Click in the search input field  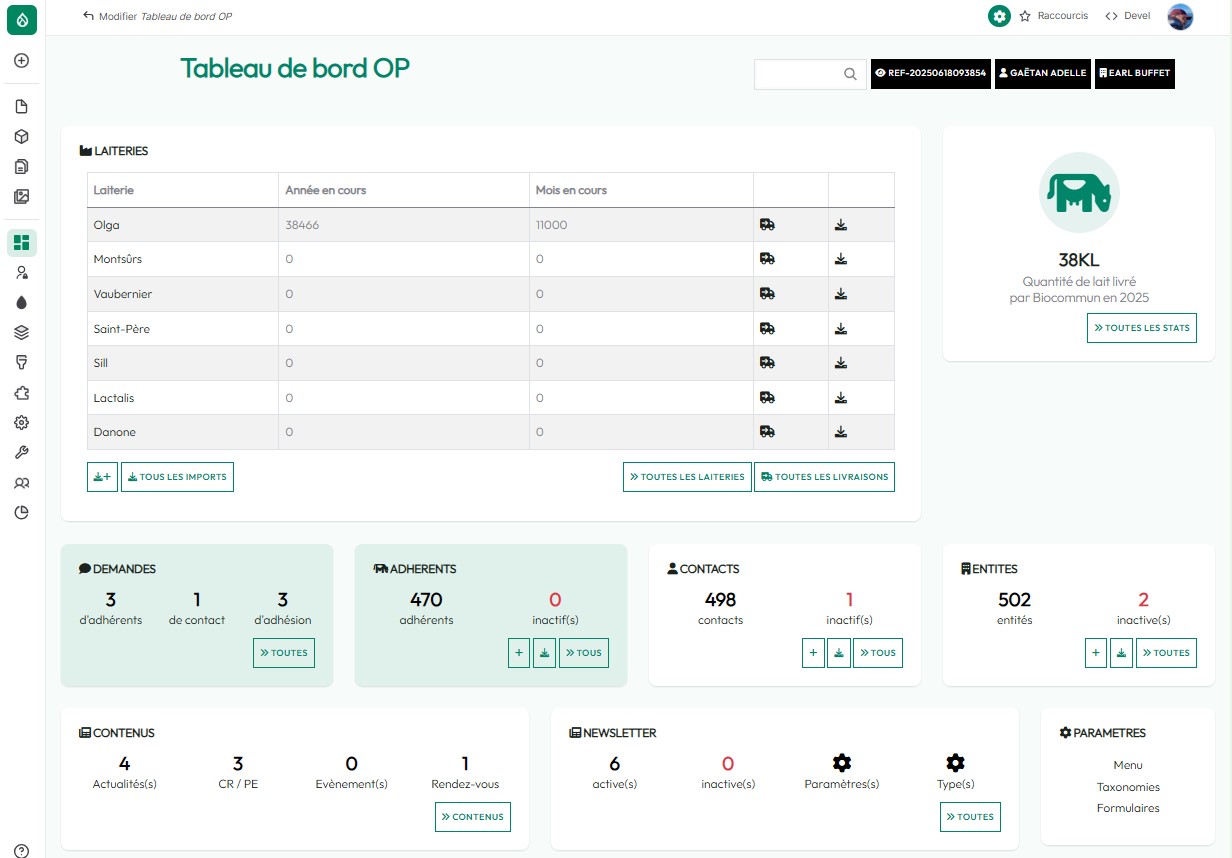click(799, 74)
